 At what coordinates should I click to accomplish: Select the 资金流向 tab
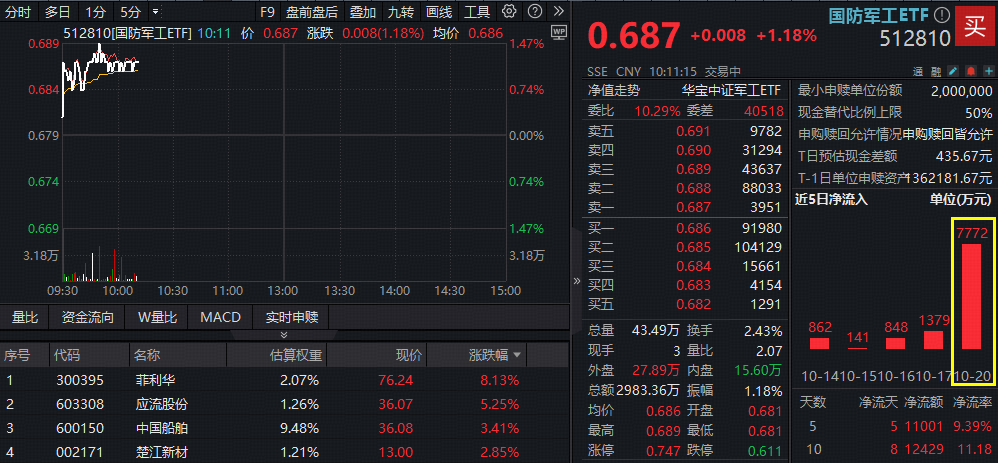[88, 318]
